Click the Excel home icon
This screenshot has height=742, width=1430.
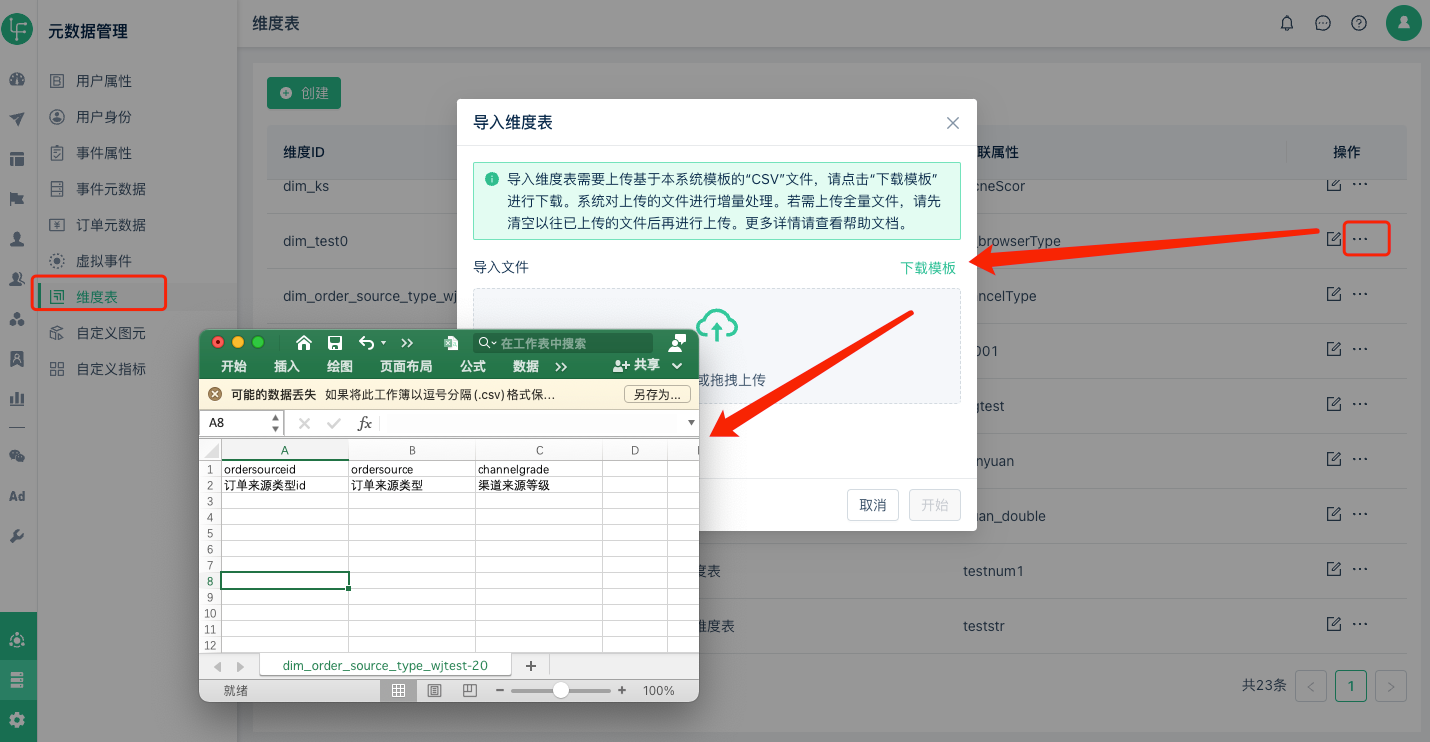[304, 343]
